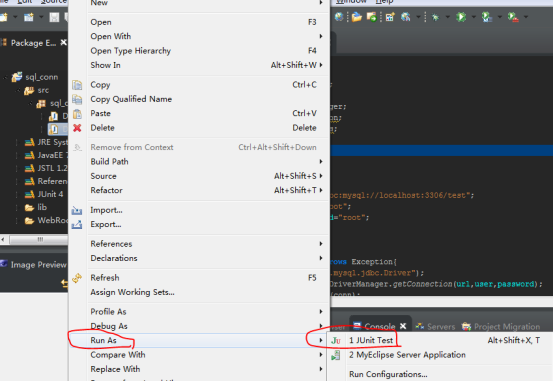Open dropdown next to Debug bug icon

click(x=447, y=17)
